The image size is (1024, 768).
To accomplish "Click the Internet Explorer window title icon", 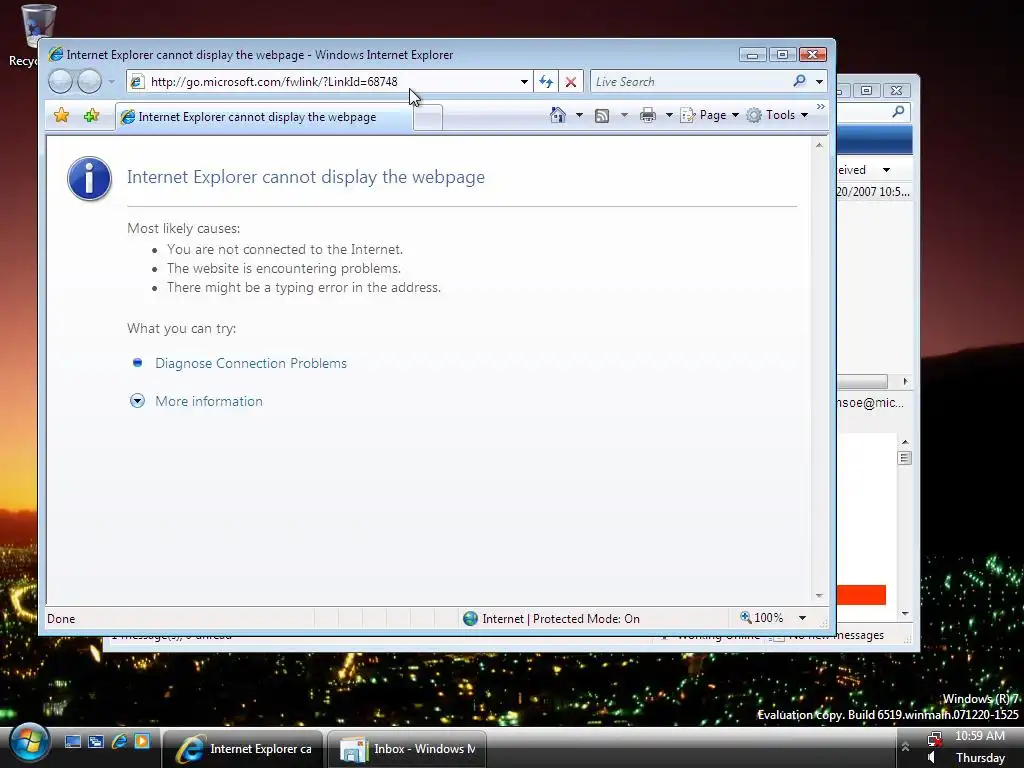I will point(56,54).
